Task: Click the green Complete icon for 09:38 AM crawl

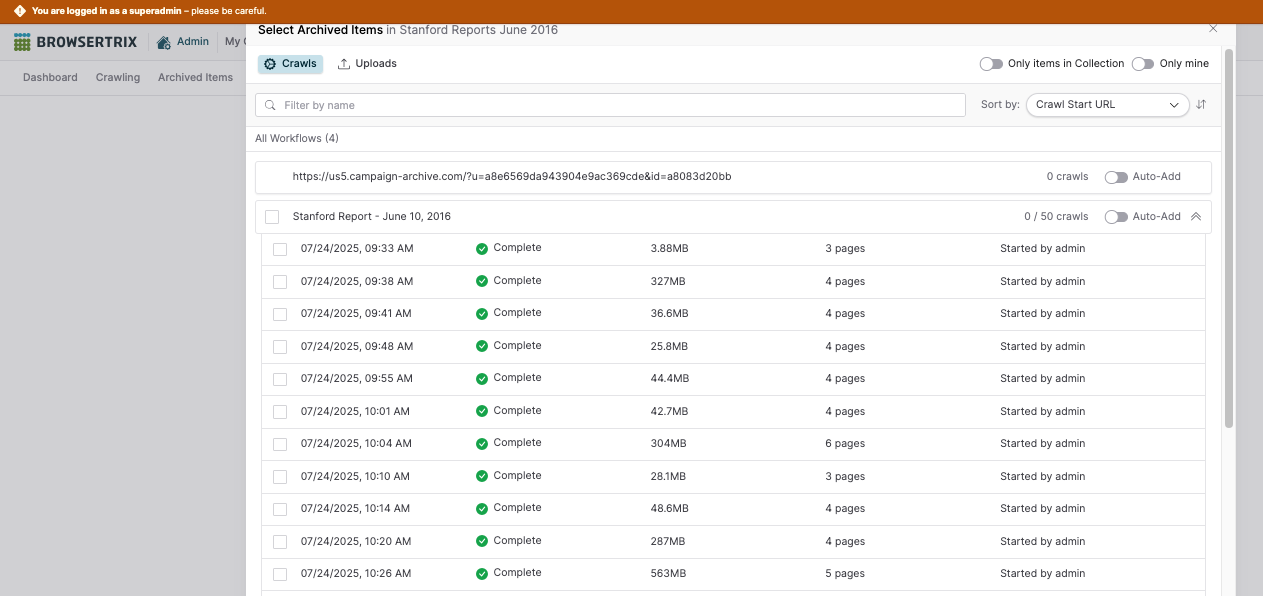Action: 482,281
